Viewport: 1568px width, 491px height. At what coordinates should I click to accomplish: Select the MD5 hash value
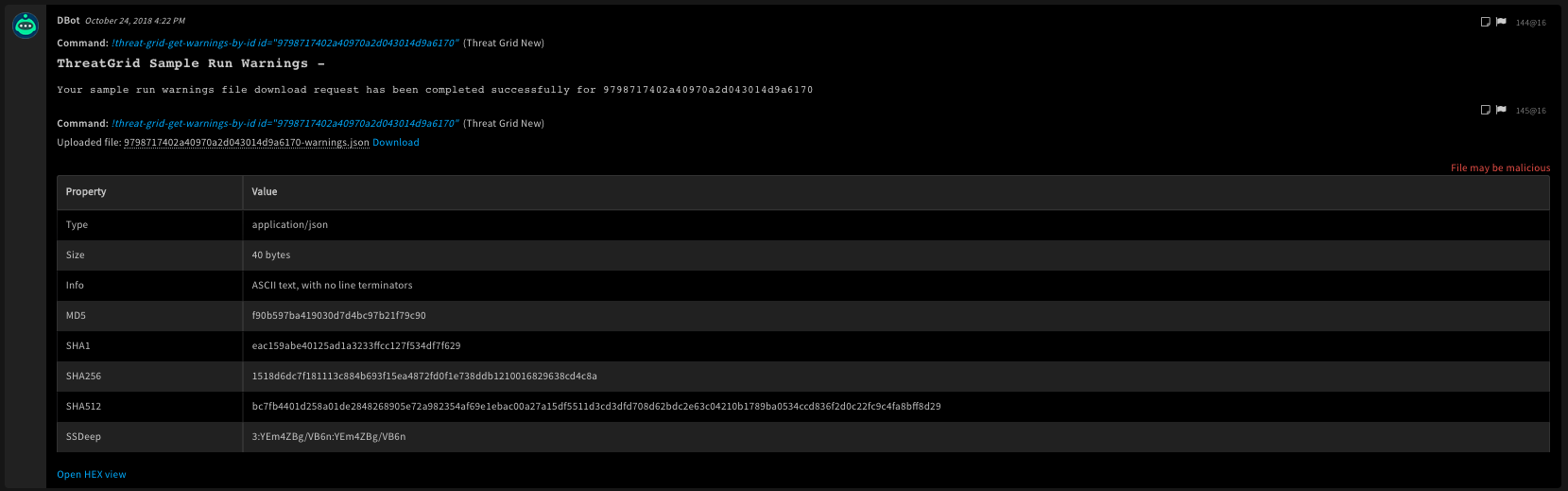click(x=338, y=316)
